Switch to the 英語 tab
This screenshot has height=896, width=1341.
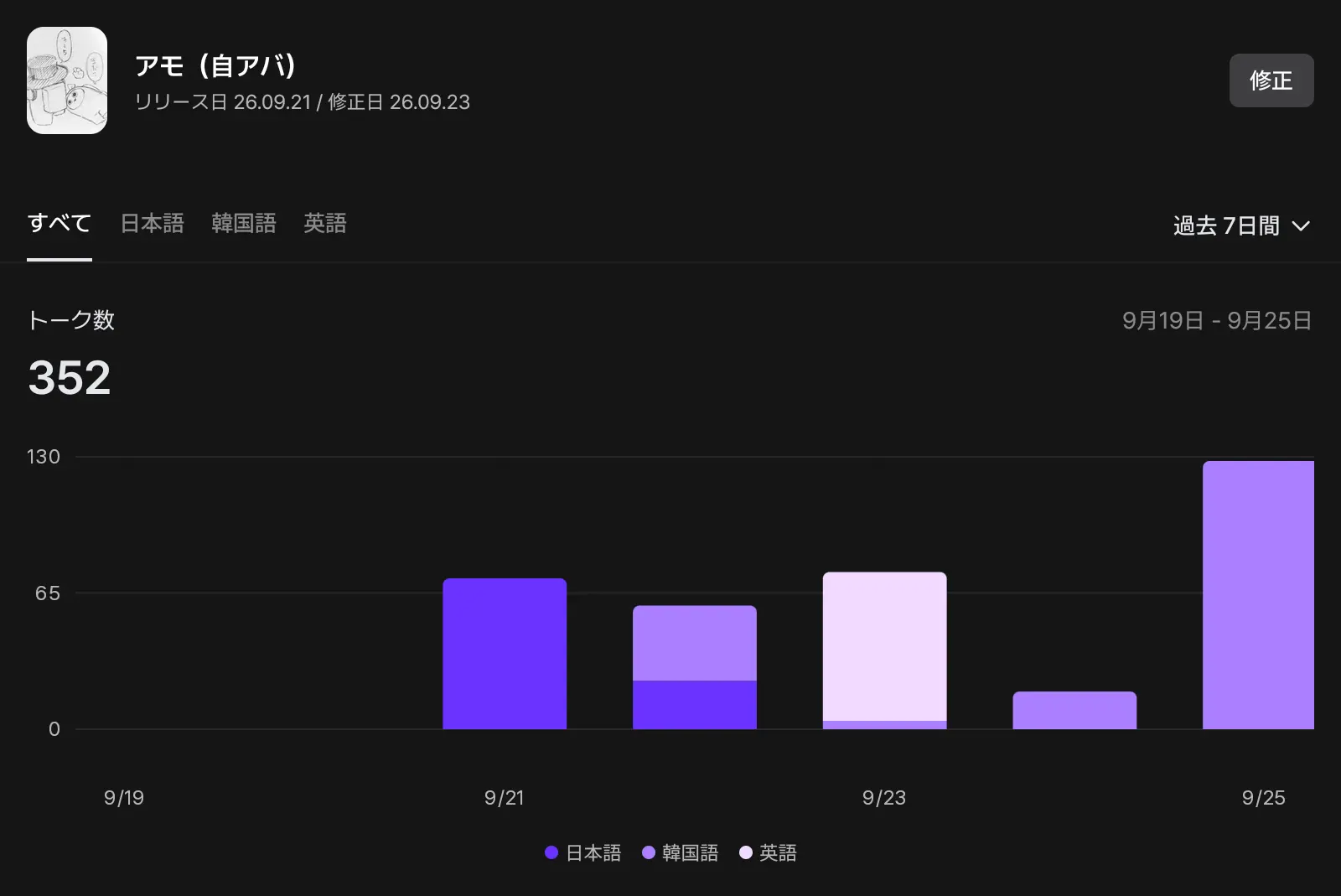(x=325, y=223)
